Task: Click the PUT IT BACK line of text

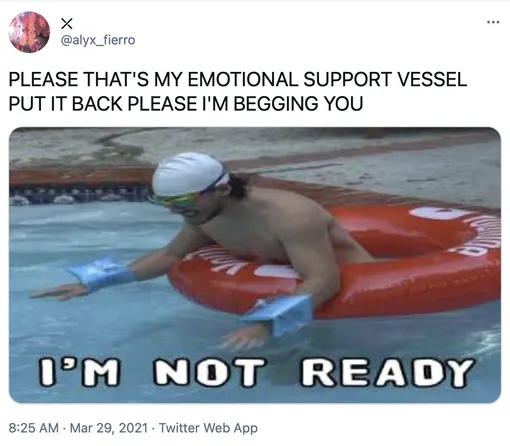Action: click(x=186, y=103)
